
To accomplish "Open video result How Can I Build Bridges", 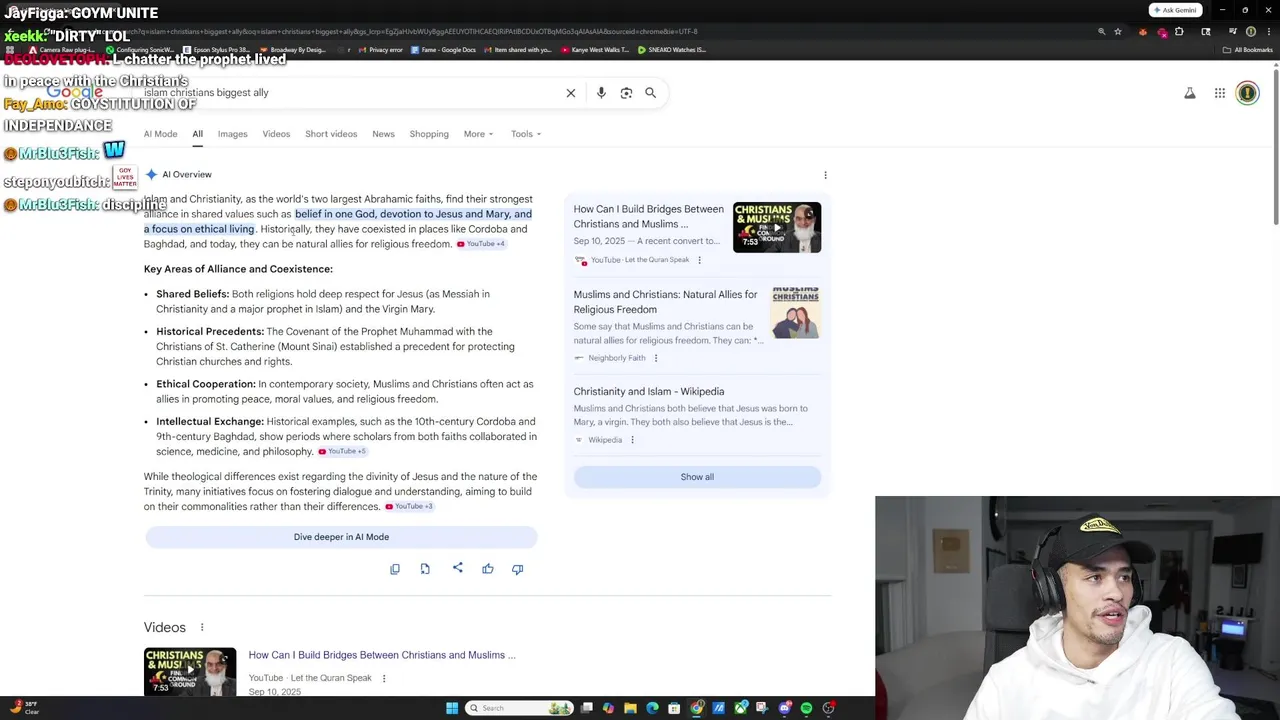I will click(x=382, y=655).
